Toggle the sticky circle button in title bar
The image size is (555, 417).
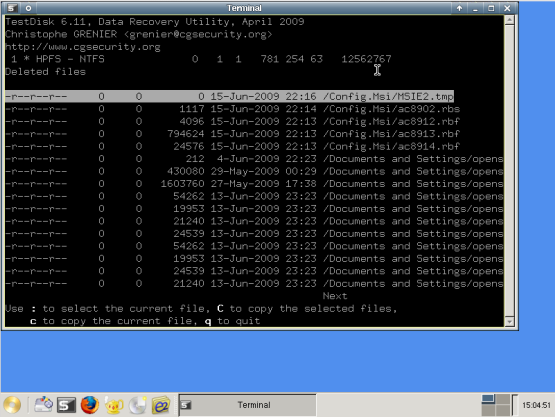pyautogui.click(x=28, y=8)
